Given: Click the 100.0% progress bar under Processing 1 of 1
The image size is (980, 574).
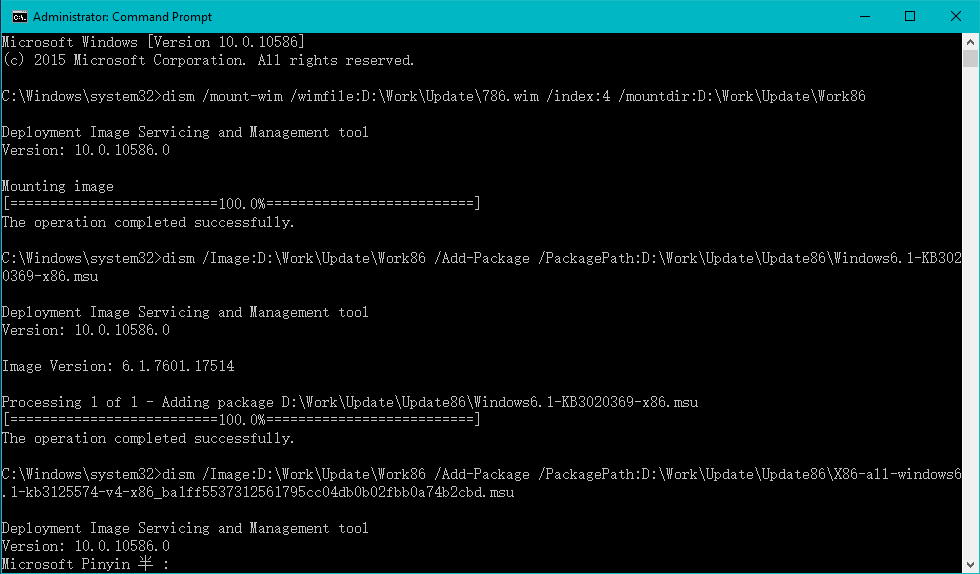Looking at the screenshot, I should (x=241, y=419).
